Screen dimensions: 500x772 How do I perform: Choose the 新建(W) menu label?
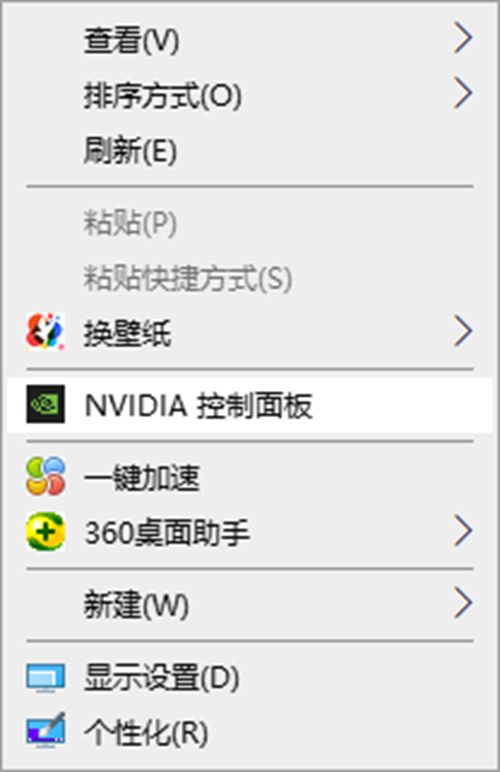click(x=136, y=605)
